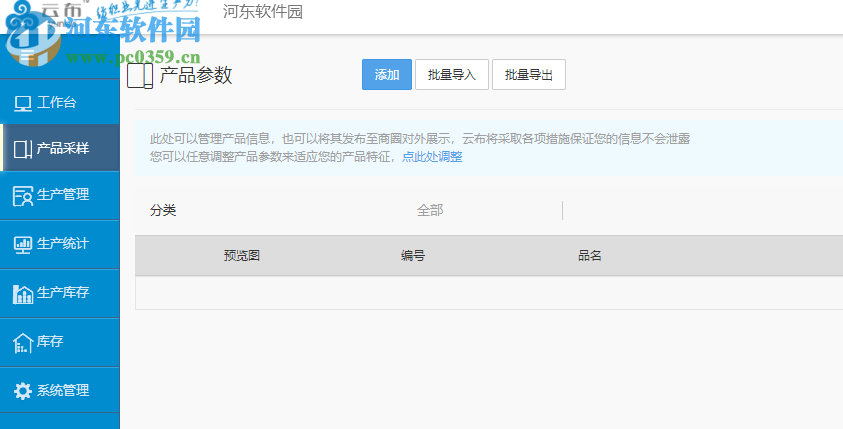Open the 库存 menu item

[60, 342]
